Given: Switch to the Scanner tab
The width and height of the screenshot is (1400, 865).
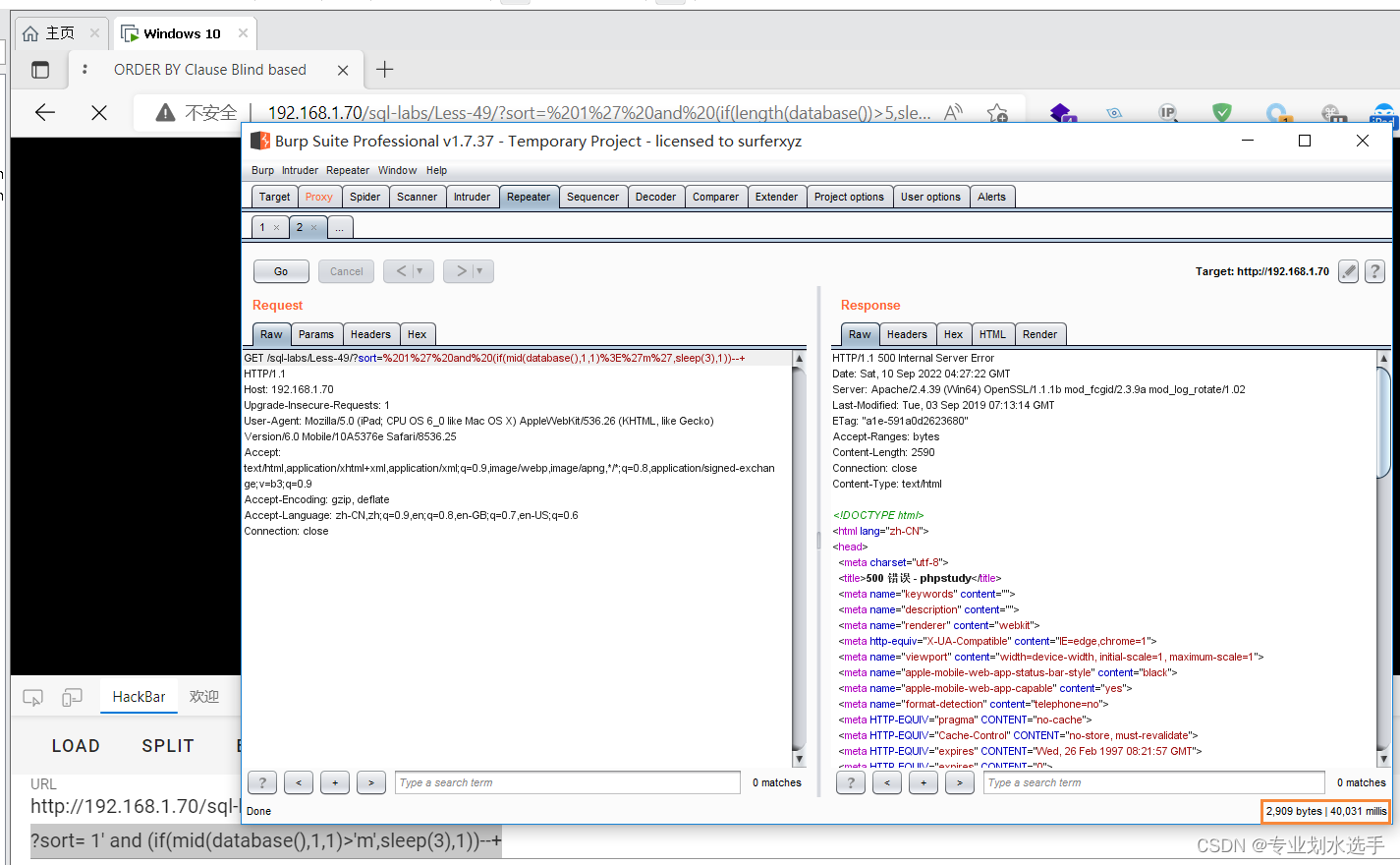Looking at the screenshot, I should click(x=417, y=197).
